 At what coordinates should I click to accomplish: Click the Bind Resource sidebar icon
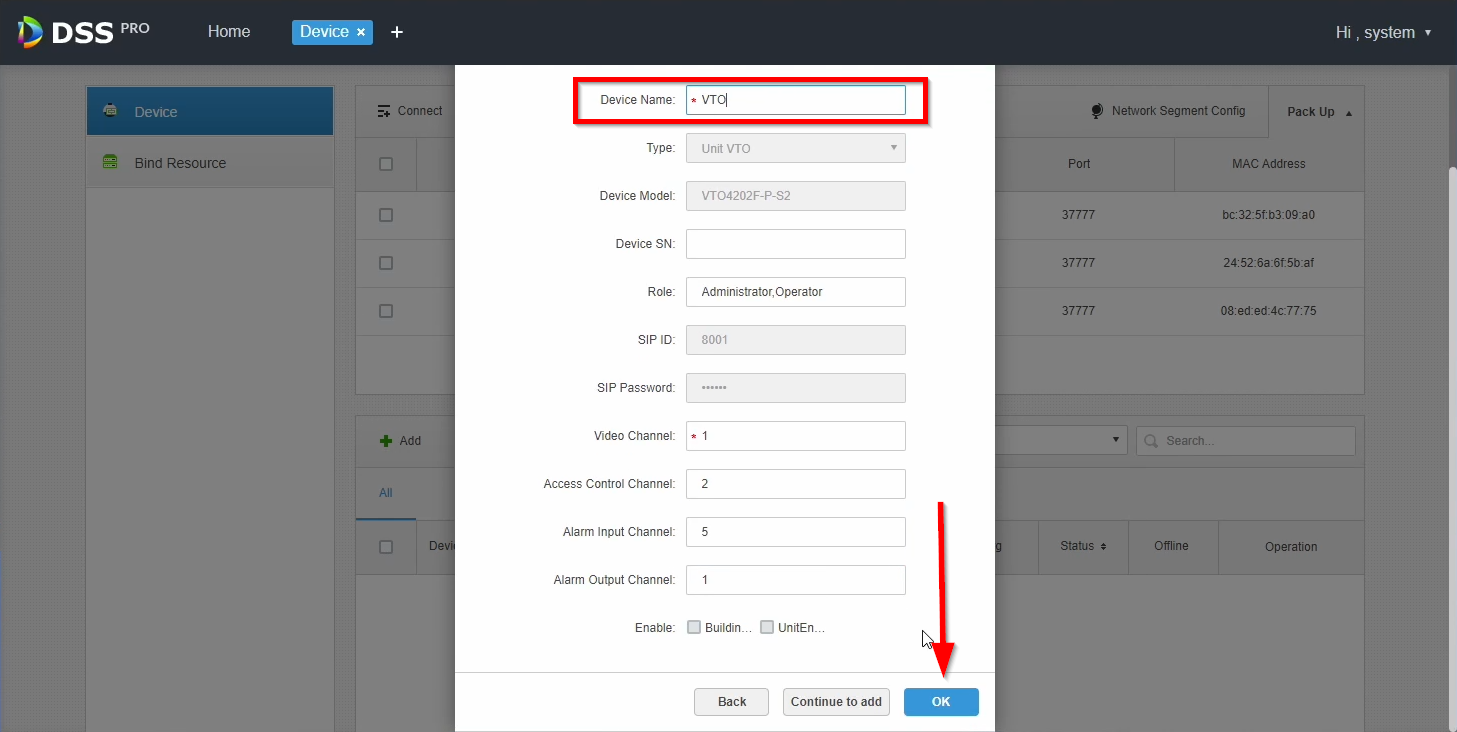111,162
